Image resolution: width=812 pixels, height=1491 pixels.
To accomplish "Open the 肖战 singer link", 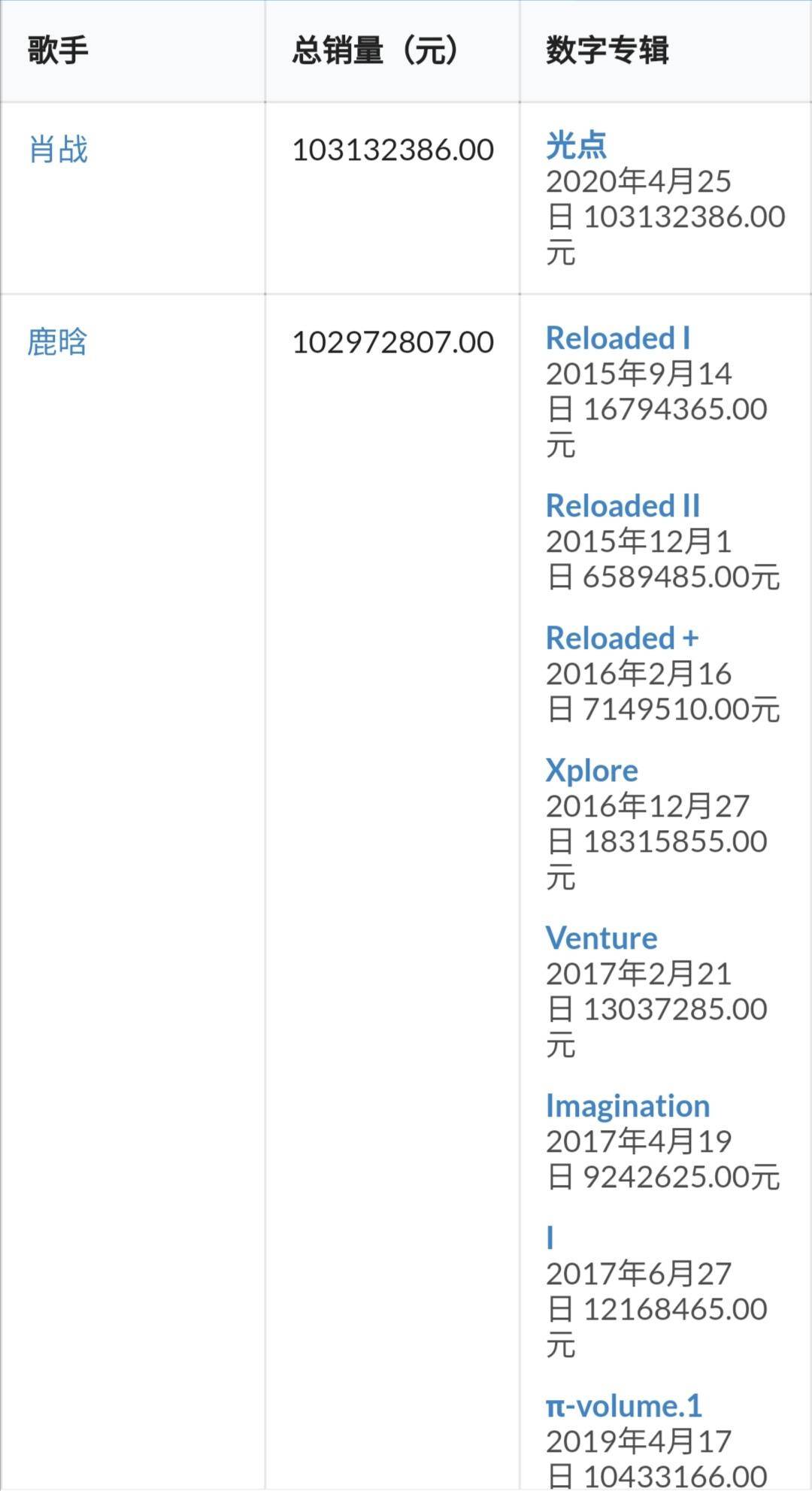I will [59, 149].
